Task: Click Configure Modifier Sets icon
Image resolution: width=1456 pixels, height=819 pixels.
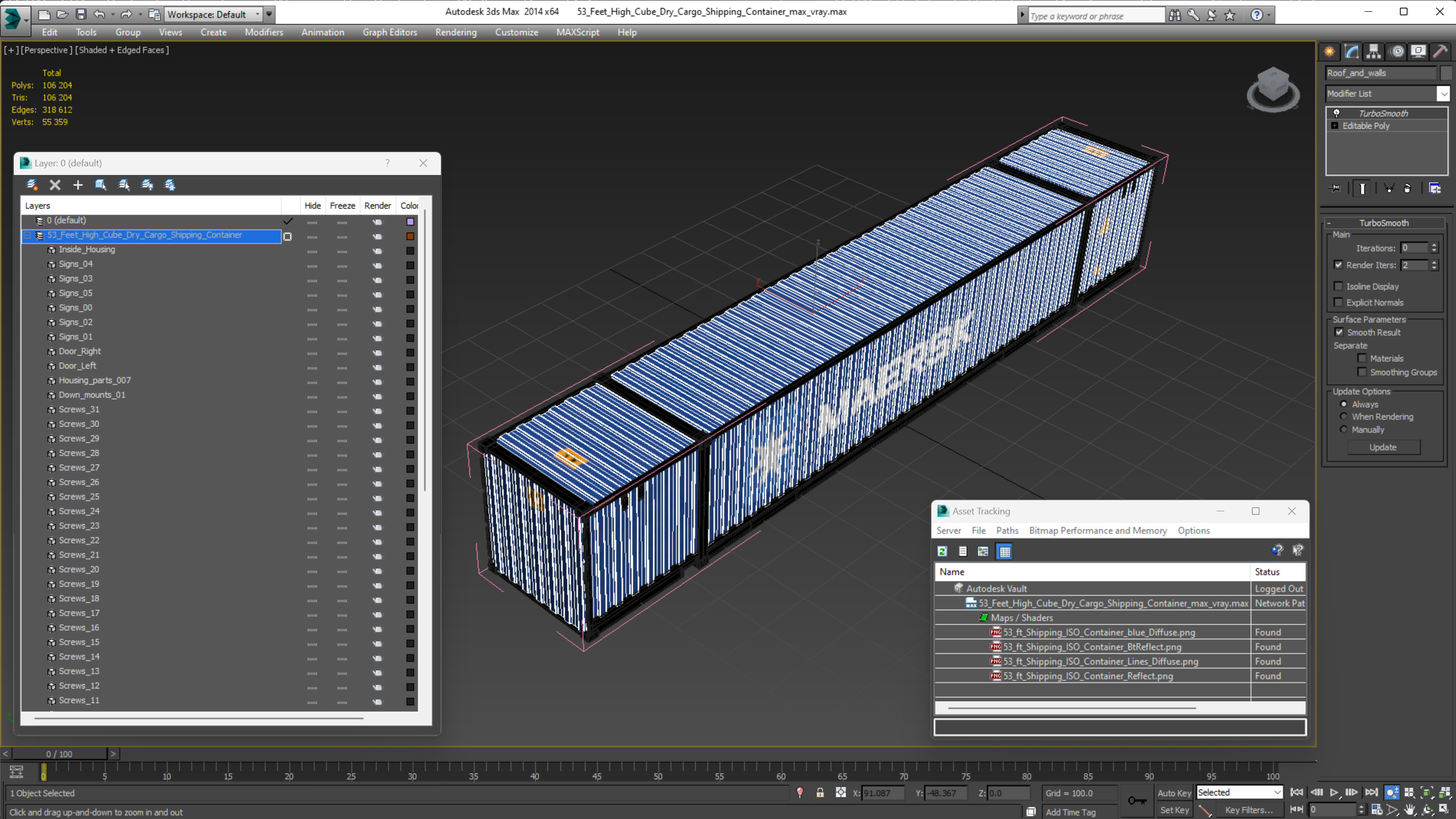Action: click(1435, 188)
